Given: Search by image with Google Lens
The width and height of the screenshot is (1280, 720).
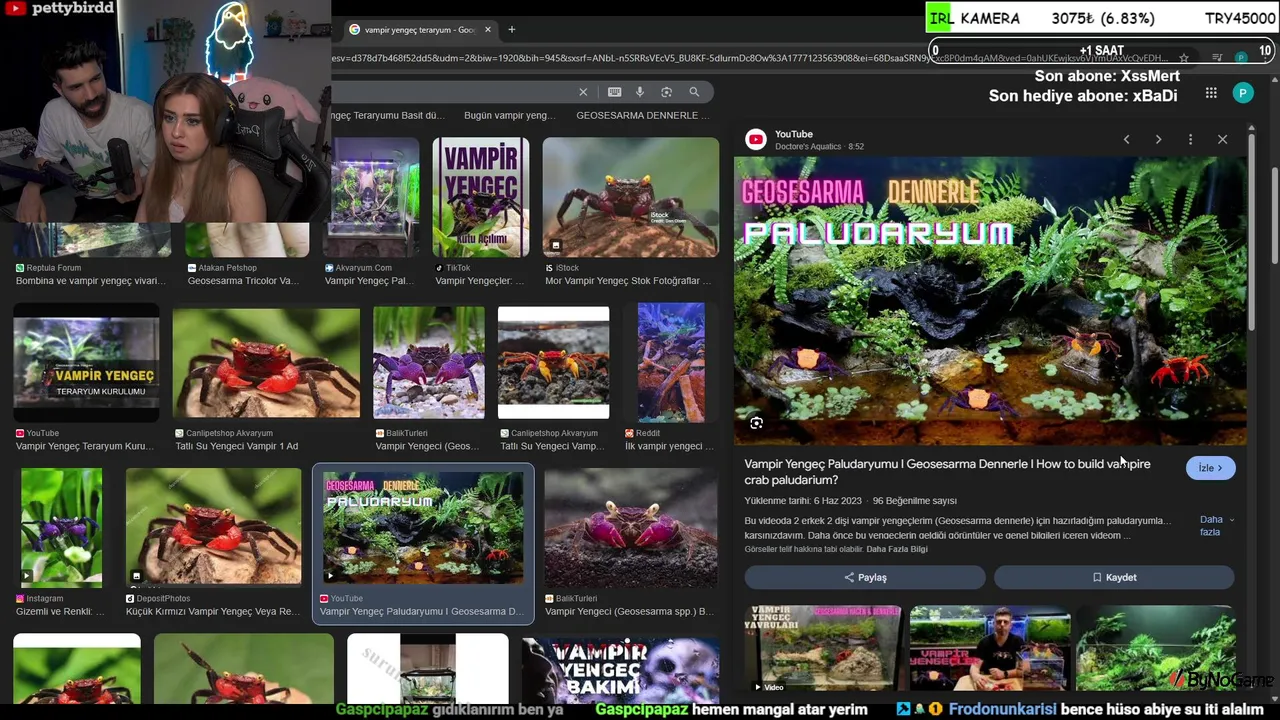Looking at the screenshot, I should 666,92.
